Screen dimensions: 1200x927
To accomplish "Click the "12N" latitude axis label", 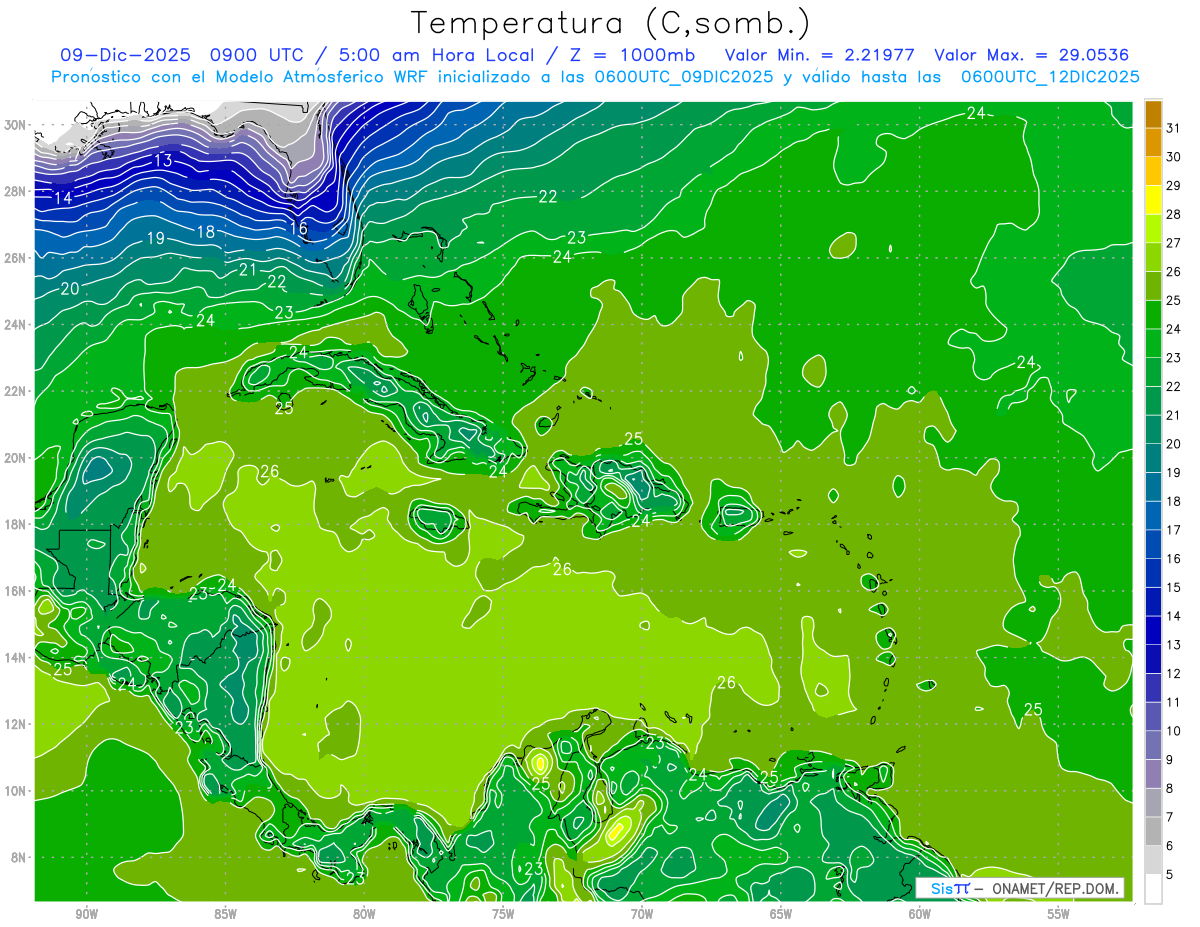I will tap(16, 724).
